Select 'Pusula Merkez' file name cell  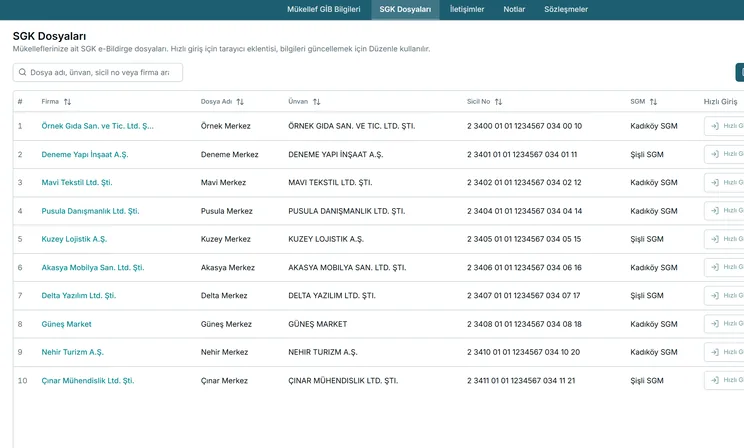pos(226,211)
